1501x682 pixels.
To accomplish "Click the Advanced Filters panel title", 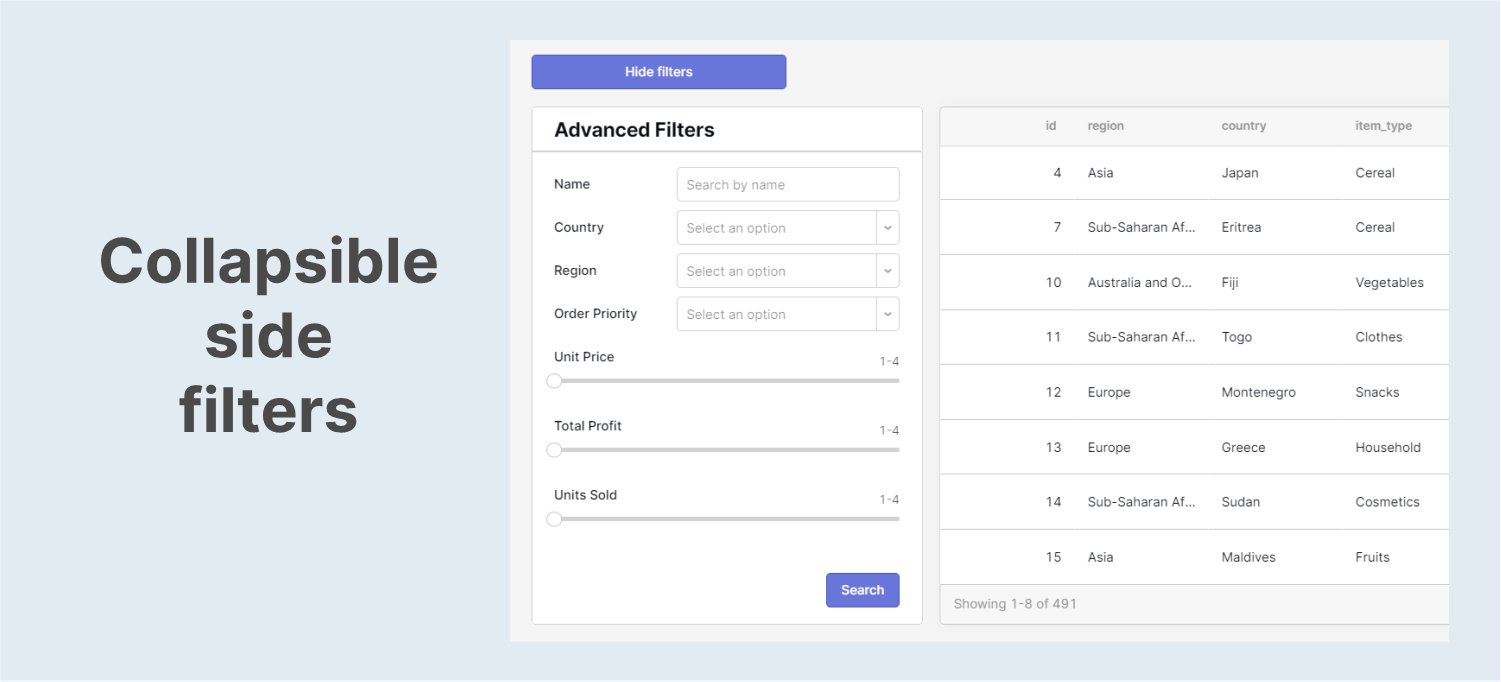I will 634,129.
